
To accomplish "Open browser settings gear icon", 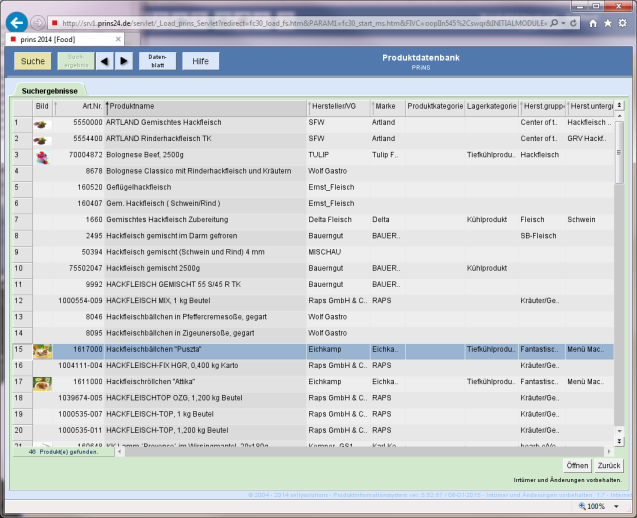I will 624,22.
